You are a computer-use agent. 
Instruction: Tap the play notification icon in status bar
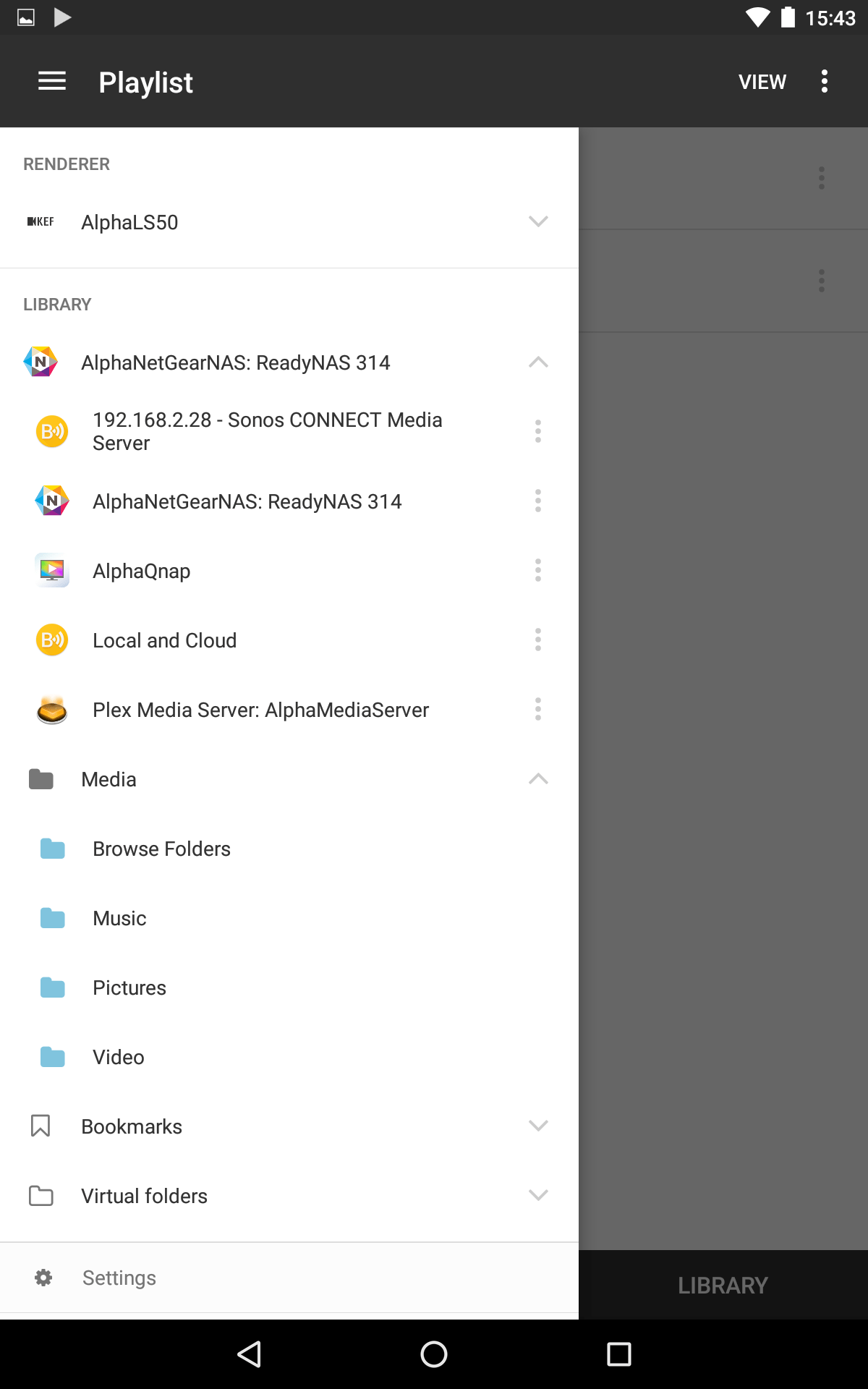tap(63, 17)
